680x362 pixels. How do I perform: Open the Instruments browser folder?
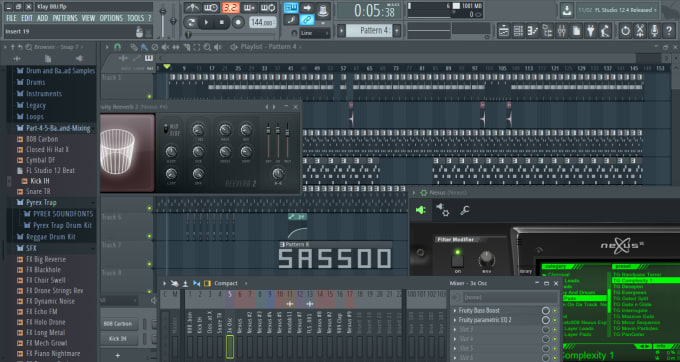pos(44,94)
